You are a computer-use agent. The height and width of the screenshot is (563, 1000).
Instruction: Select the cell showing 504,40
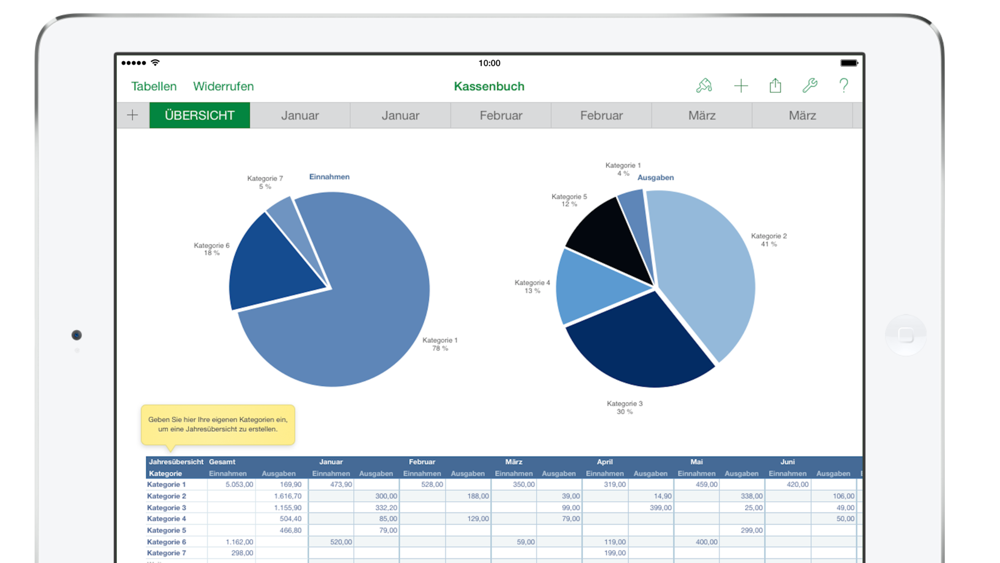pos(282,519)
